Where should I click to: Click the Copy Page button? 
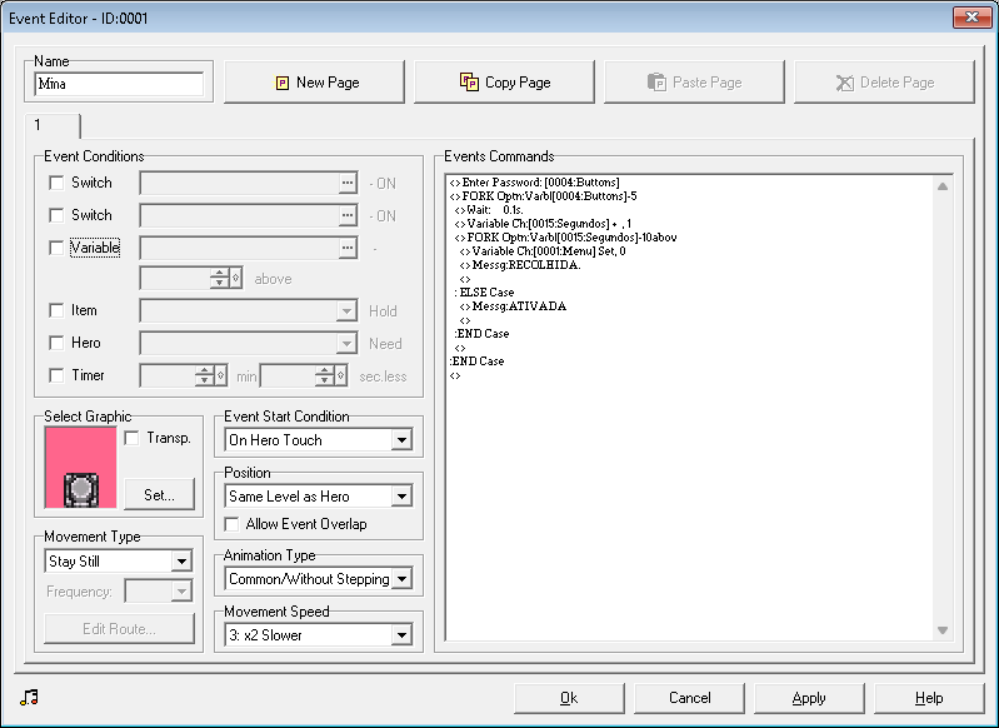[x=504, y=82]
